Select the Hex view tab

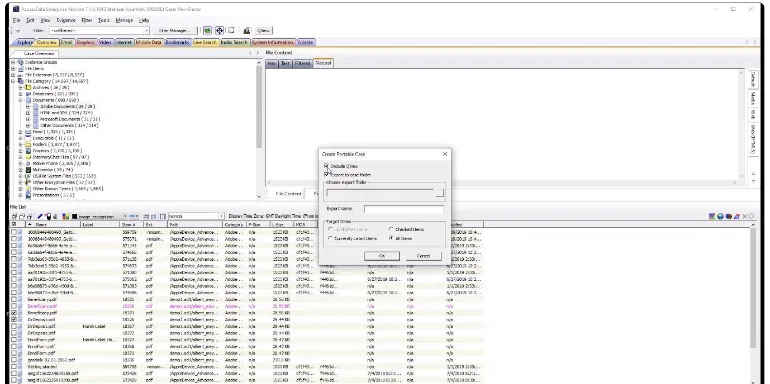click(x=272, y=63)
